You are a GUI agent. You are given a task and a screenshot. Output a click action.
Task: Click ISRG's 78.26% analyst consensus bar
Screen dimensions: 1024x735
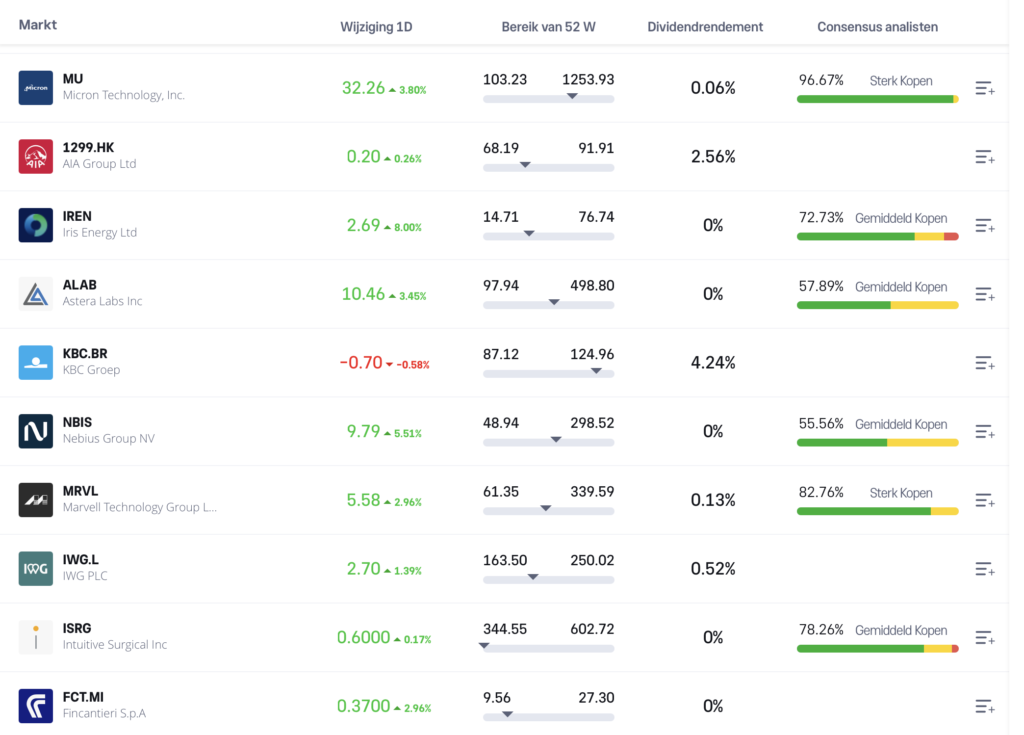[878, 648]
